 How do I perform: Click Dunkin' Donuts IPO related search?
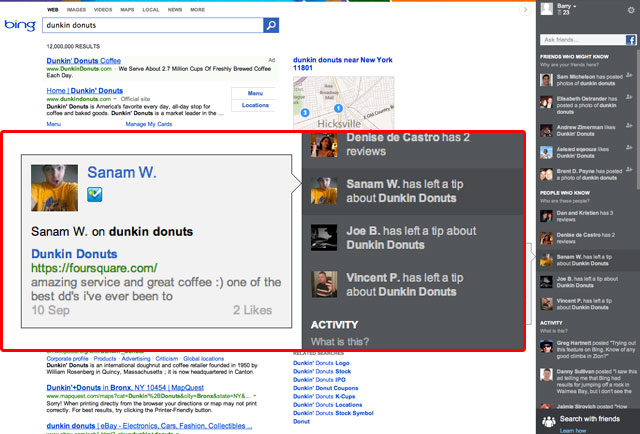(x=319, y=380)
